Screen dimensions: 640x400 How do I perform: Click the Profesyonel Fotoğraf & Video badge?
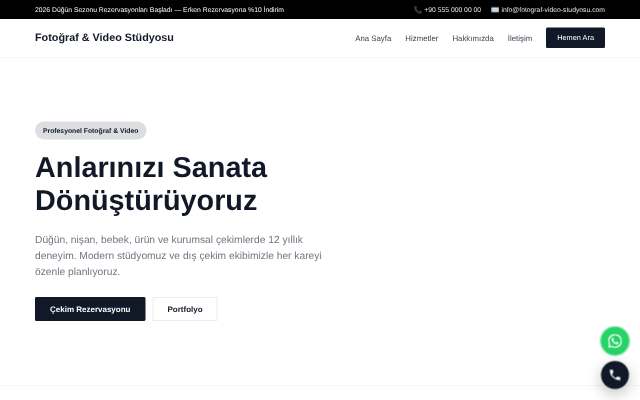(90, 131)
